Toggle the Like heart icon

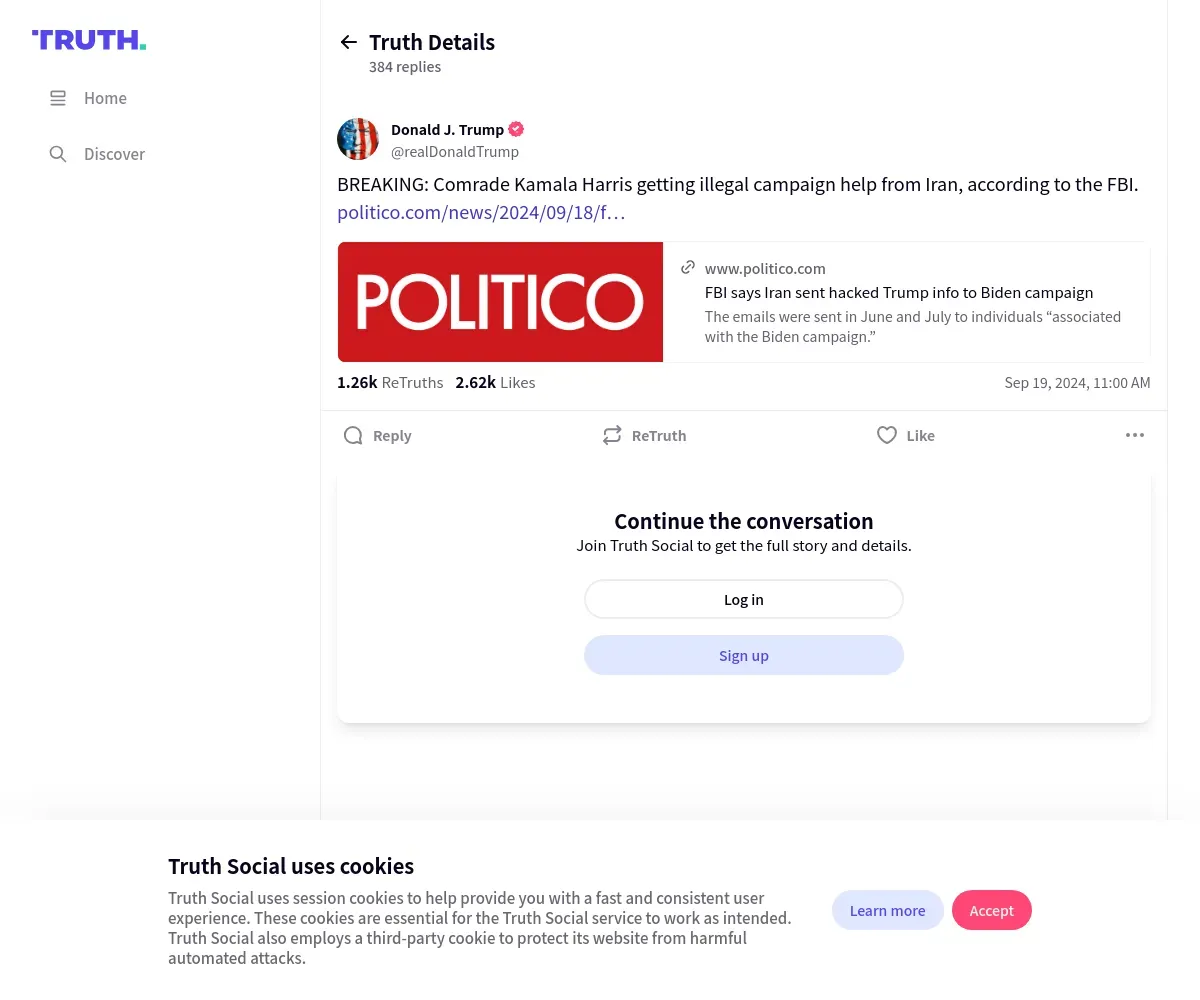(x=886, y=435)
